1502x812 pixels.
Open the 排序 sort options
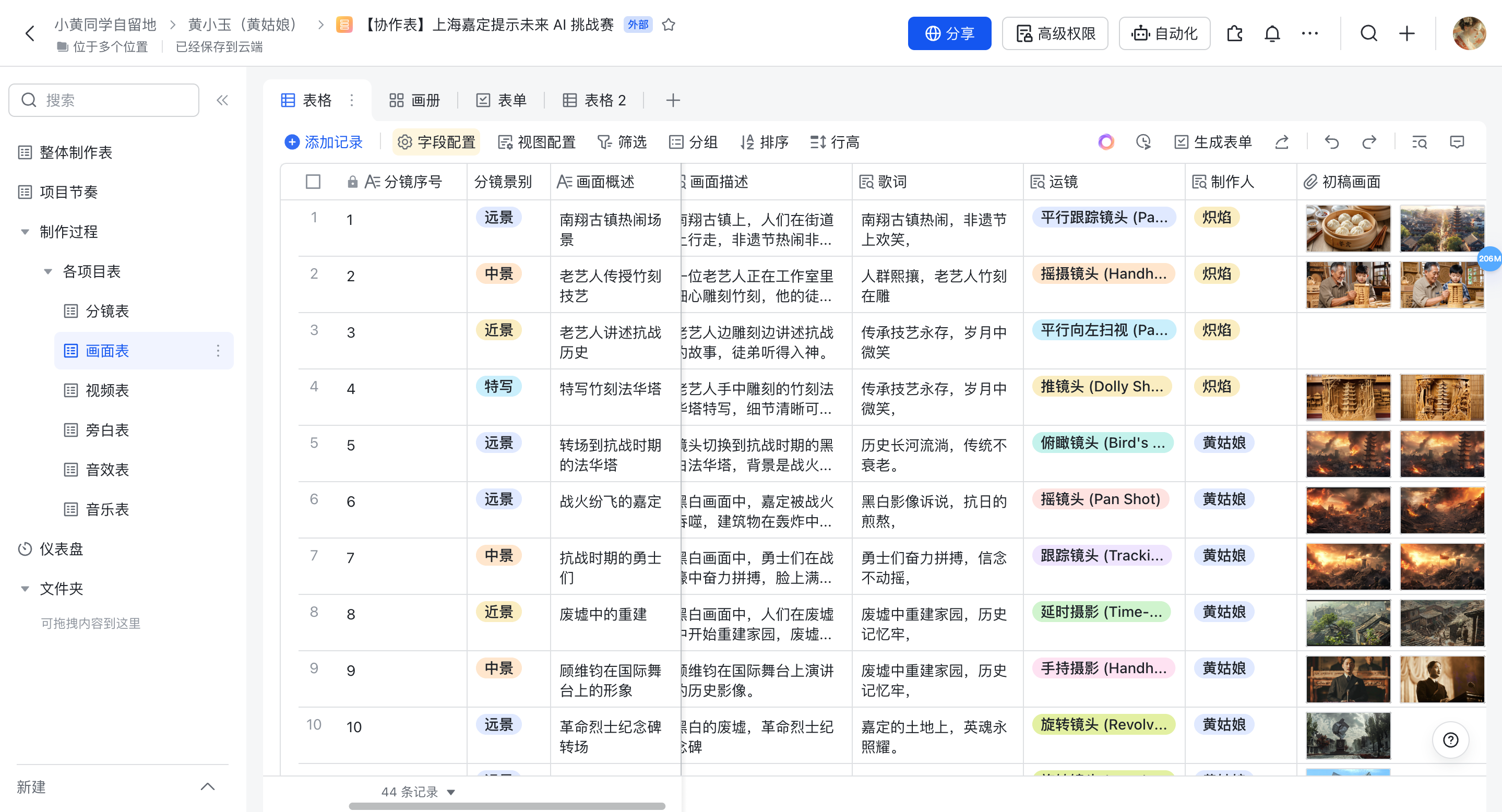click(764, 141)
